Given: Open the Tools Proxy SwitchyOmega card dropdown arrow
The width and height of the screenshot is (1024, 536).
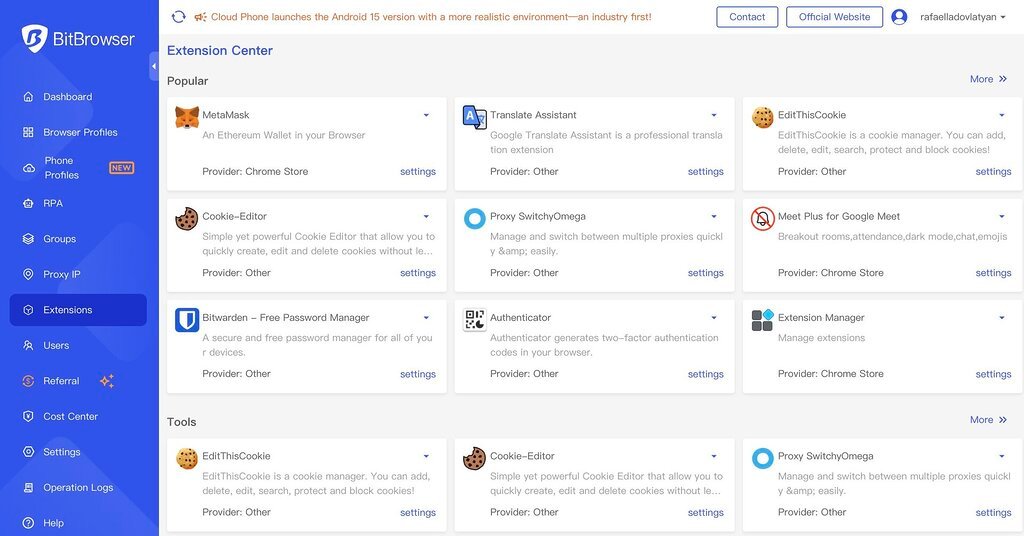Looking at the screenshot, I should pos(1002,456).
